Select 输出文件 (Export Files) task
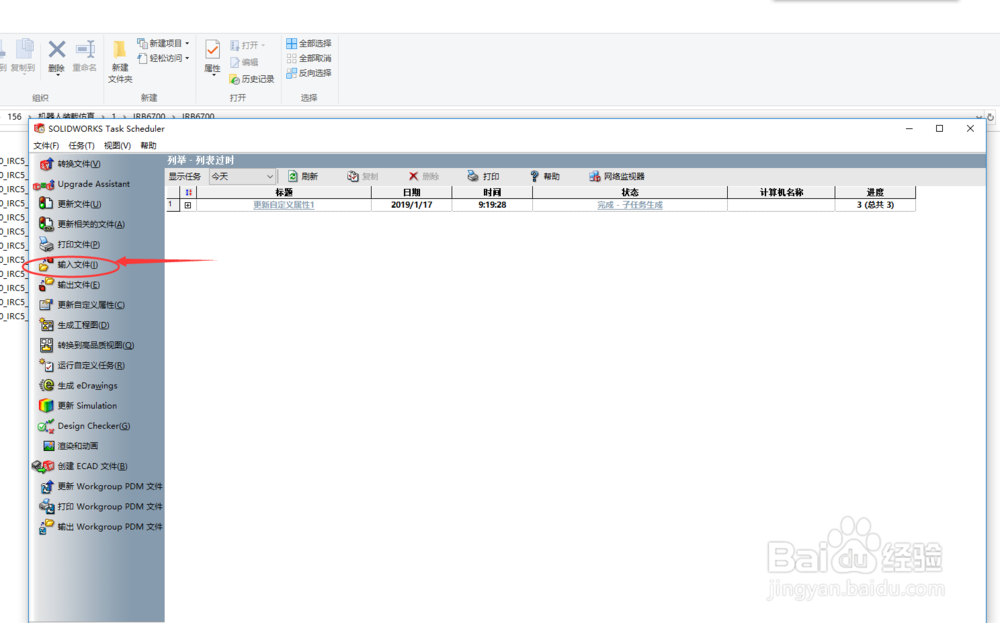The height and width of the screenshot is (623, 1000). tap(70, 285)
